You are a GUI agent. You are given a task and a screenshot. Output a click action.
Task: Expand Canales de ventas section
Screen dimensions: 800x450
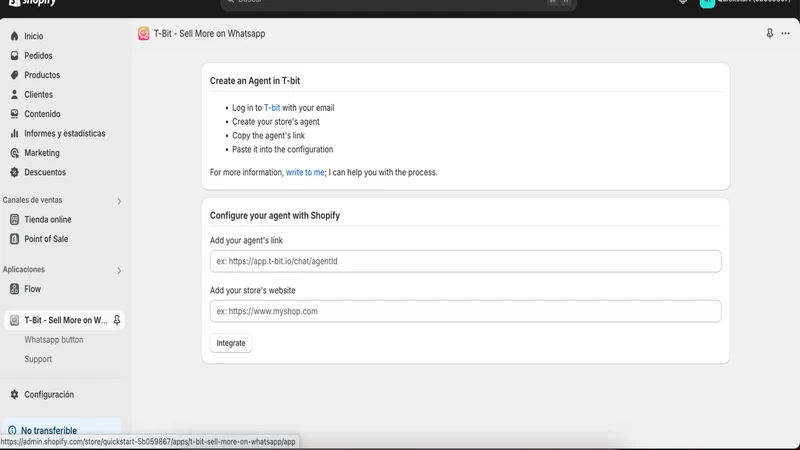[x=119, y=201]
